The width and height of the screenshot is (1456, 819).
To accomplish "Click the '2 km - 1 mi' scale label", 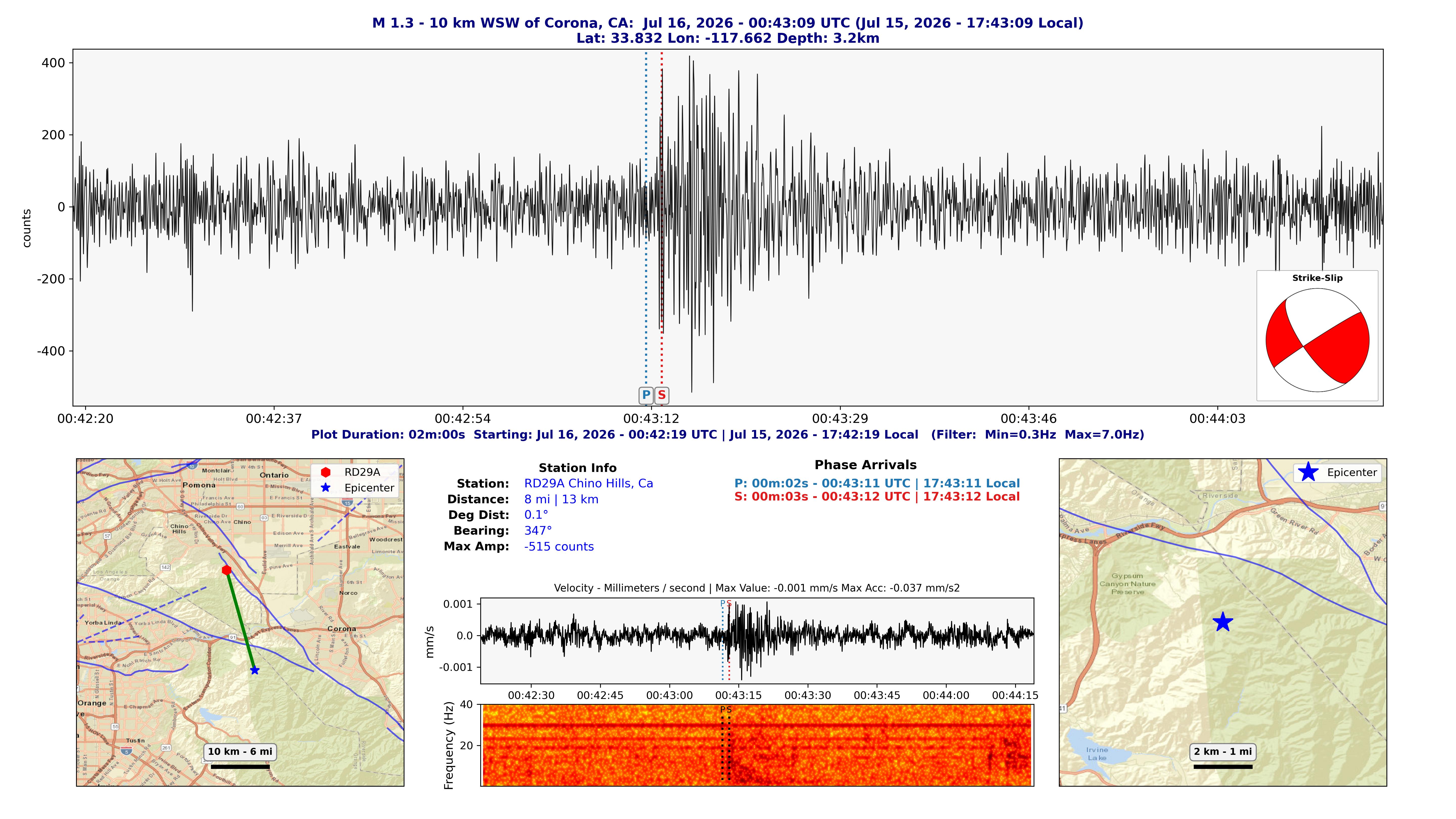I will [x=1223, y=752].
